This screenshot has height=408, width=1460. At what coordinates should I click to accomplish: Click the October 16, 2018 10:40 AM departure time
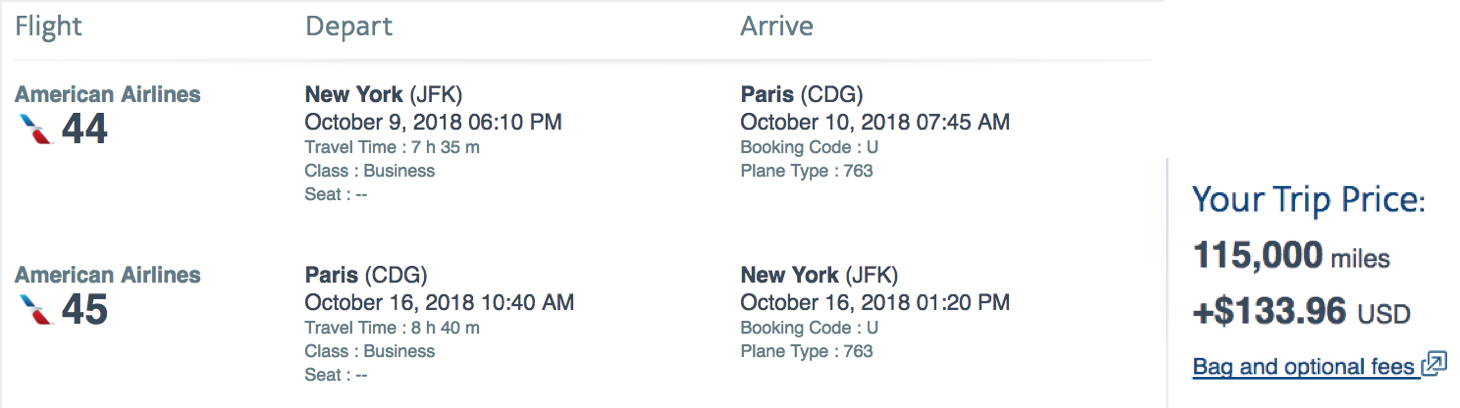[439, 302]
